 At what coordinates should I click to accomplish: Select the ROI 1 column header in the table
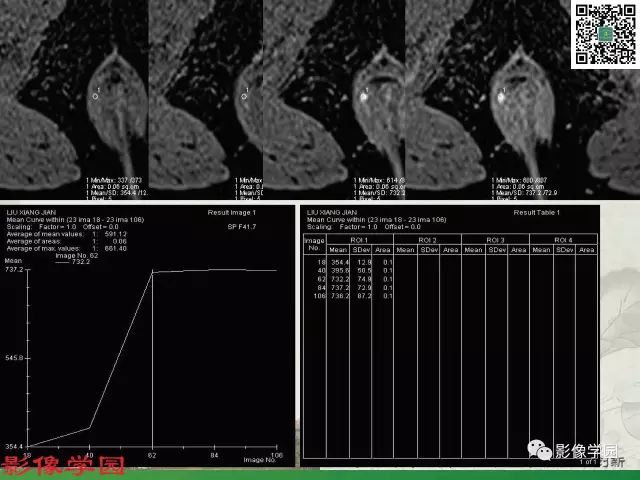pos(359,240)
